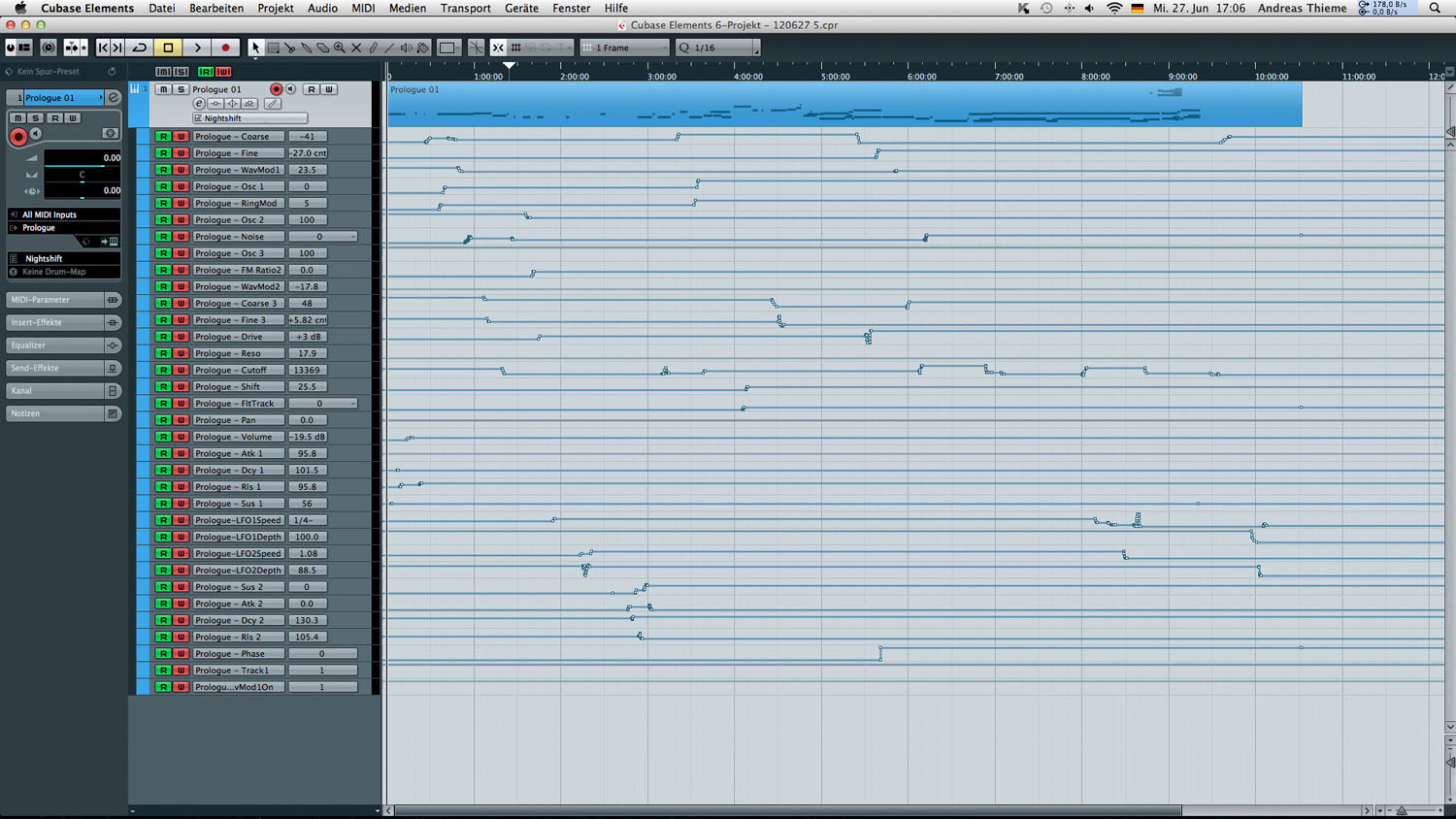The image size is (1456, 819).
Task: Open the Prologue-LFO1Speed value dropdown
Action: [x=308, y=520]
